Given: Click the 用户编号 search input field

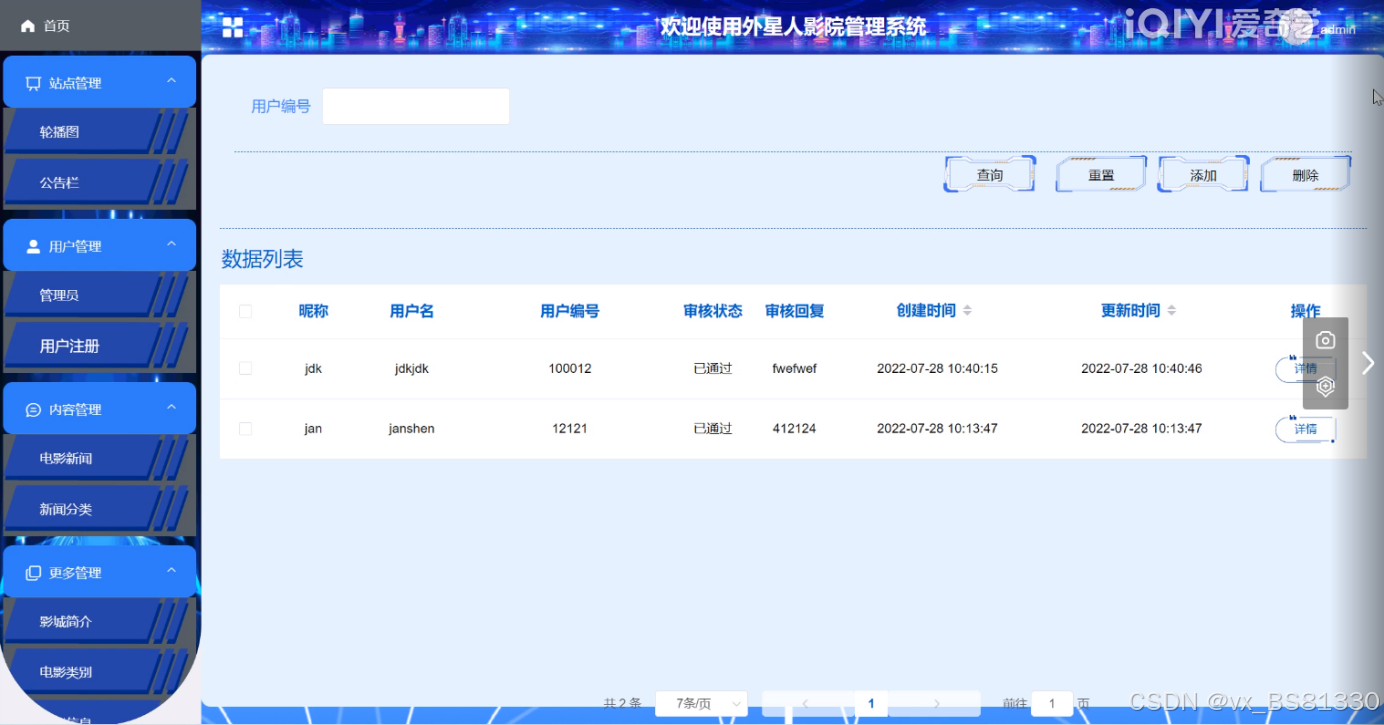Looking at the screenshot, I should 416,106.
